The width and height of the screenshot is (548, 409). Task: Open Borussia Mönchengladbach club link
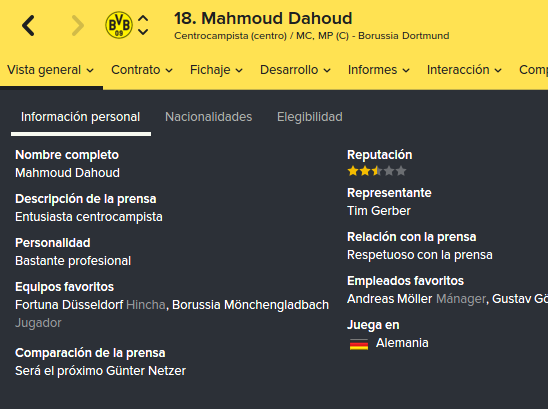pyautogui.click(x=250, y=305)
